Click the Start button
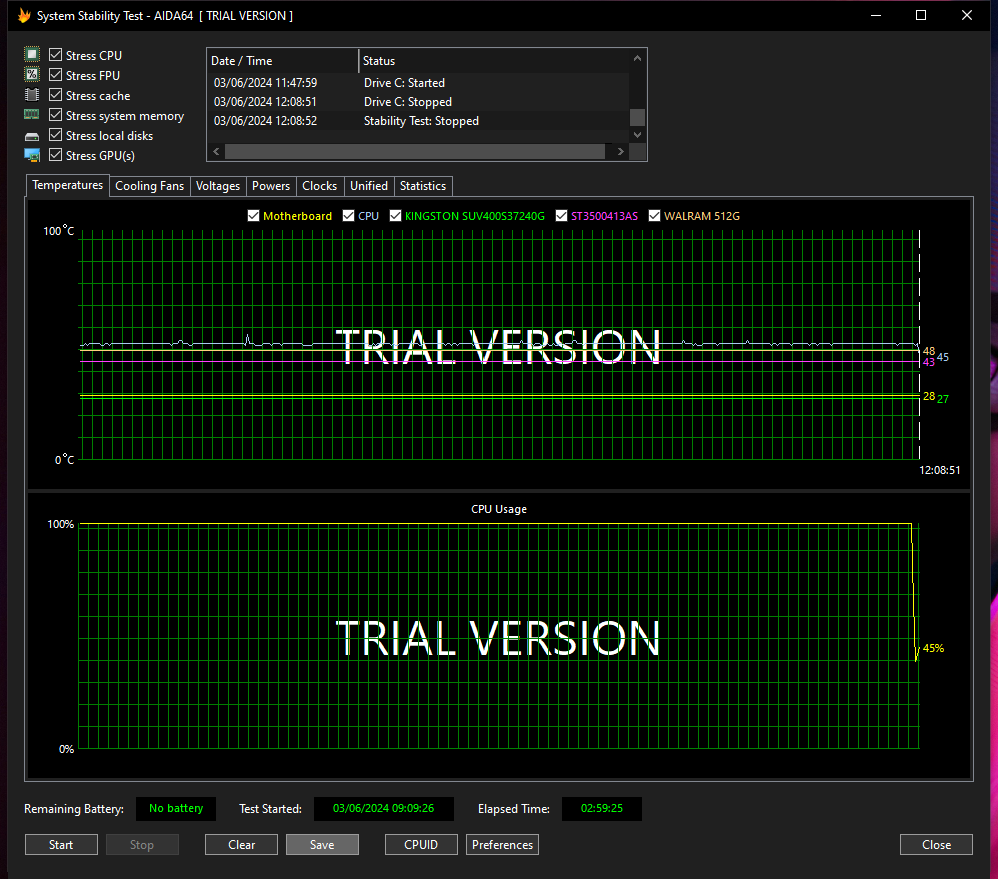This screenshot has height=879, width=998. 61,845
